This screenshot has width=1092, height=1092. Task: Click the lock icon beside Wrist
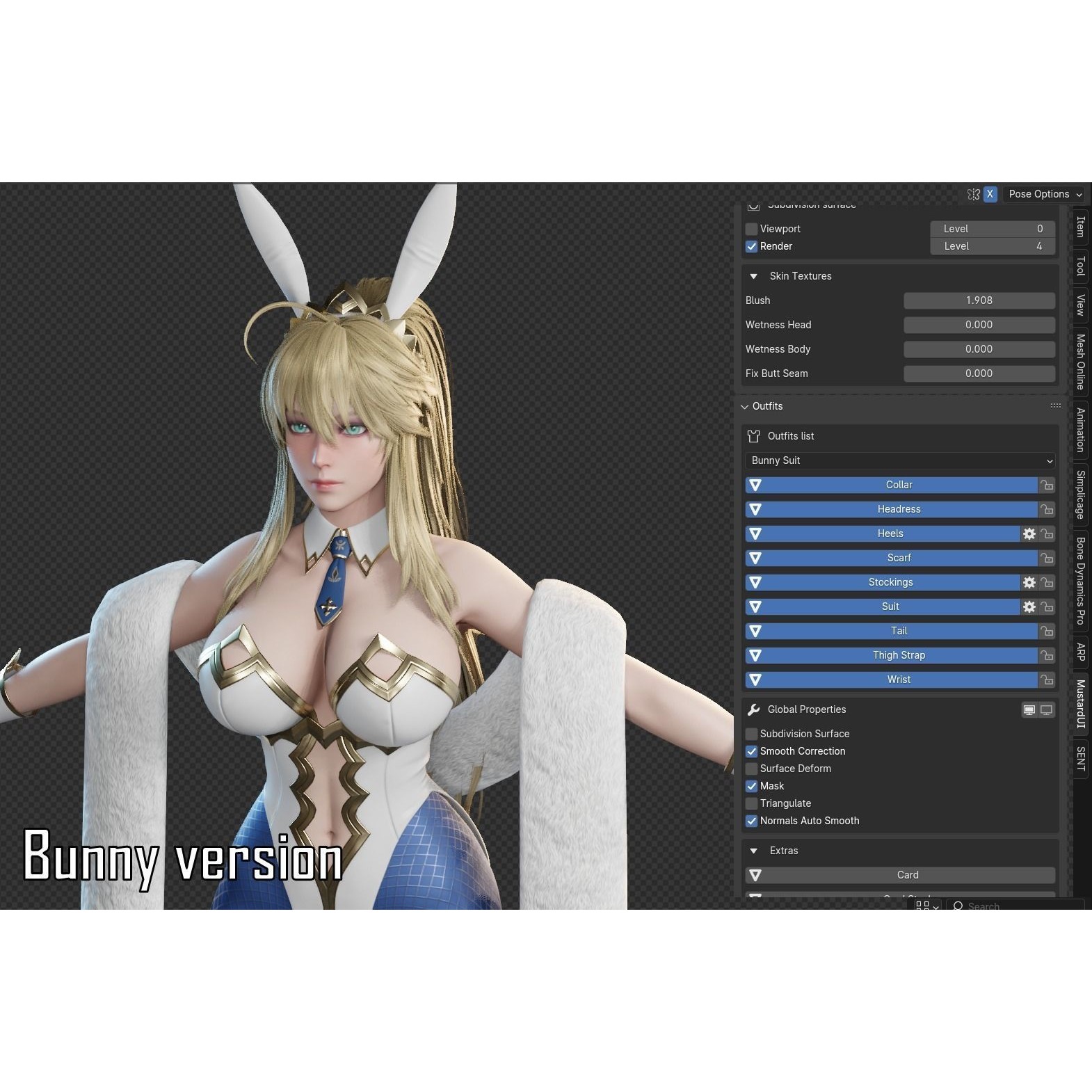pyautogui.click(x=1047, y=680)
